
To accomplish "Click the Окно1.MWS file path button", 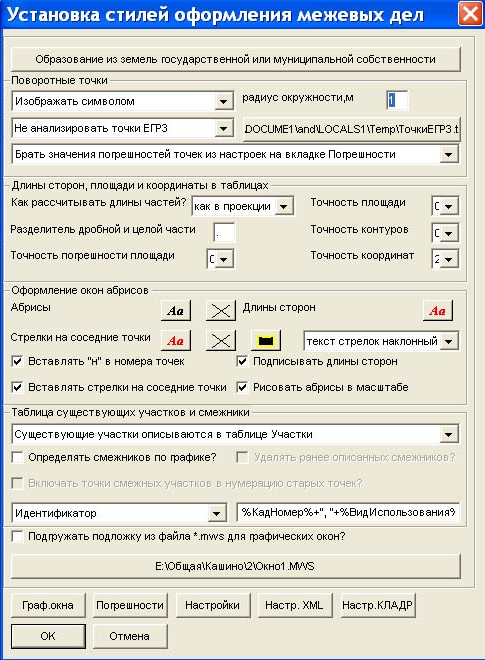I will click(x=235, y=567).
